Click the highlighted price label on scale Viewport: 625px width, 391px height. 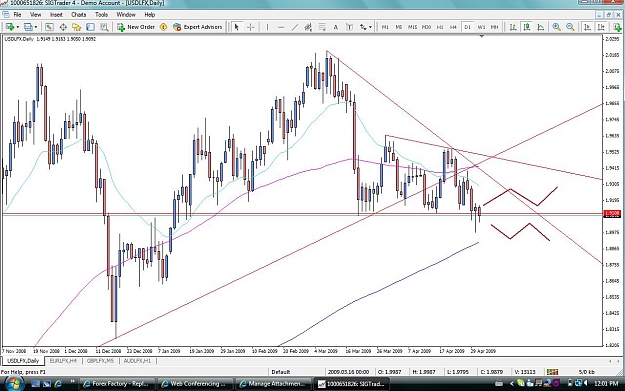point(612,214)
